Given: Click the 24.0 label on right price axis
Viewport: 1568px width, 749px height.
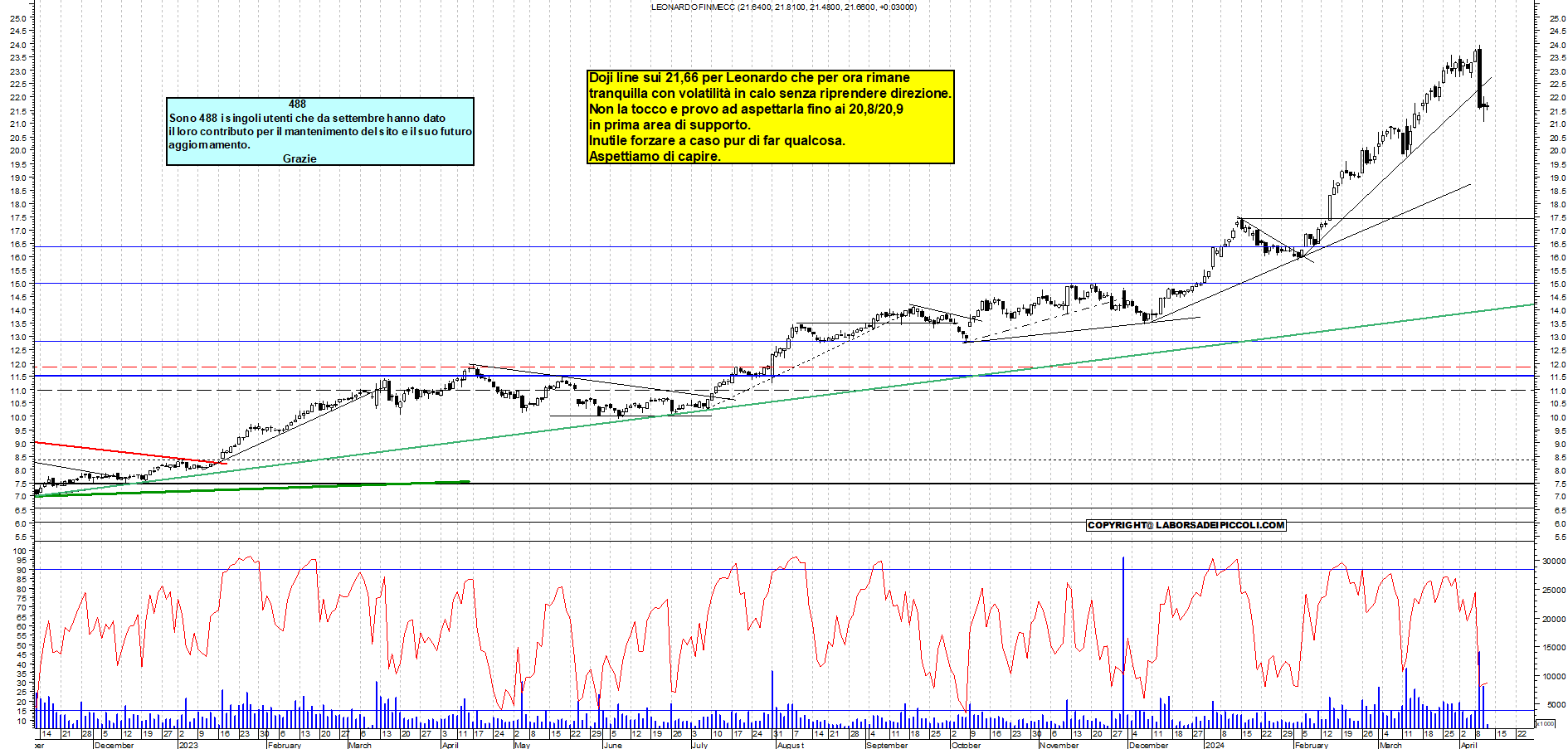Looking at the screenshot, I should coord(1557,45).
